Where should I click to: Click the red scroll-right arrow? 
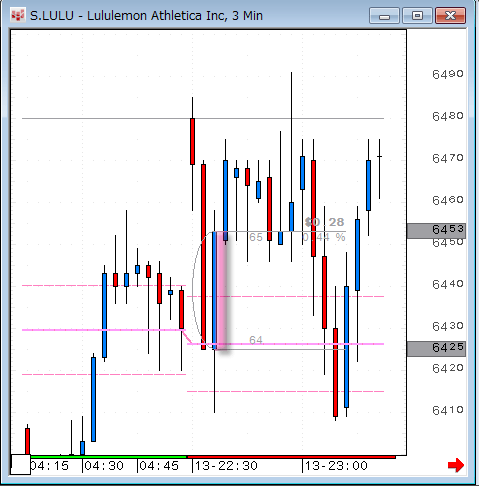tap(456, 465)
